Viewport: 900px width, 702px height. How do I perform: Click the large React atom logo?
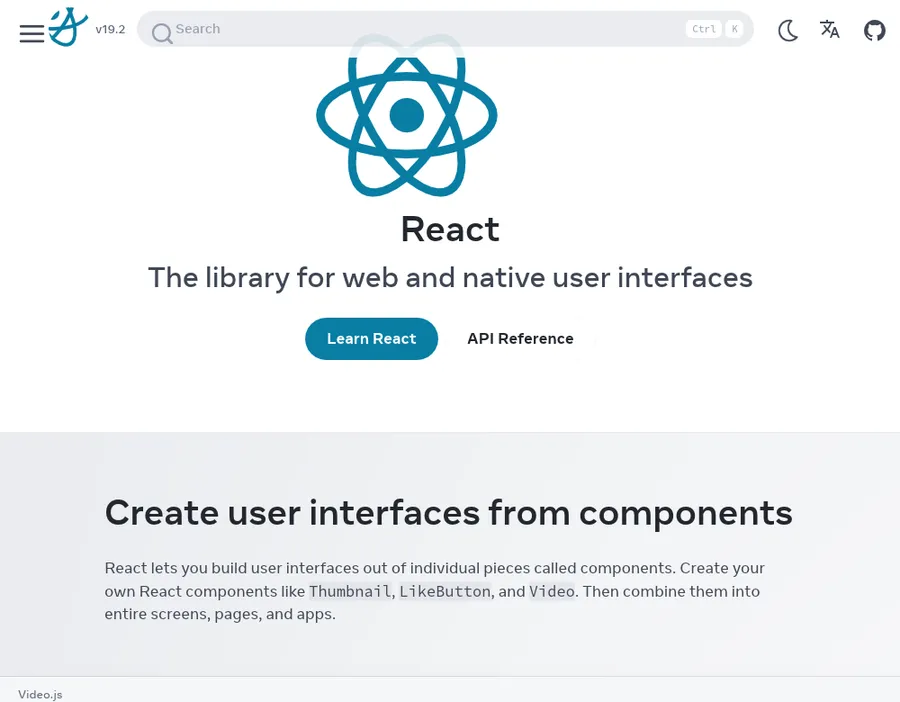coord(406,115)
